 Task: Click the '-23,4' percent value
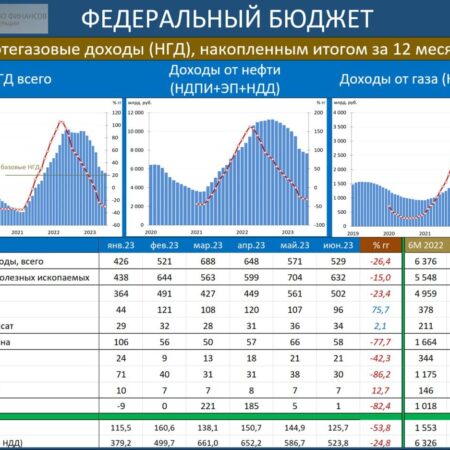tap(380, 294)
